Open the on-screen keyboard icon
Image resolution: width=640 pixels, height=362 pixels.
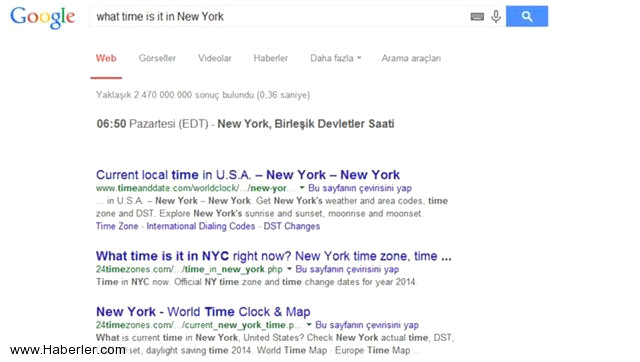pos(477,17)
